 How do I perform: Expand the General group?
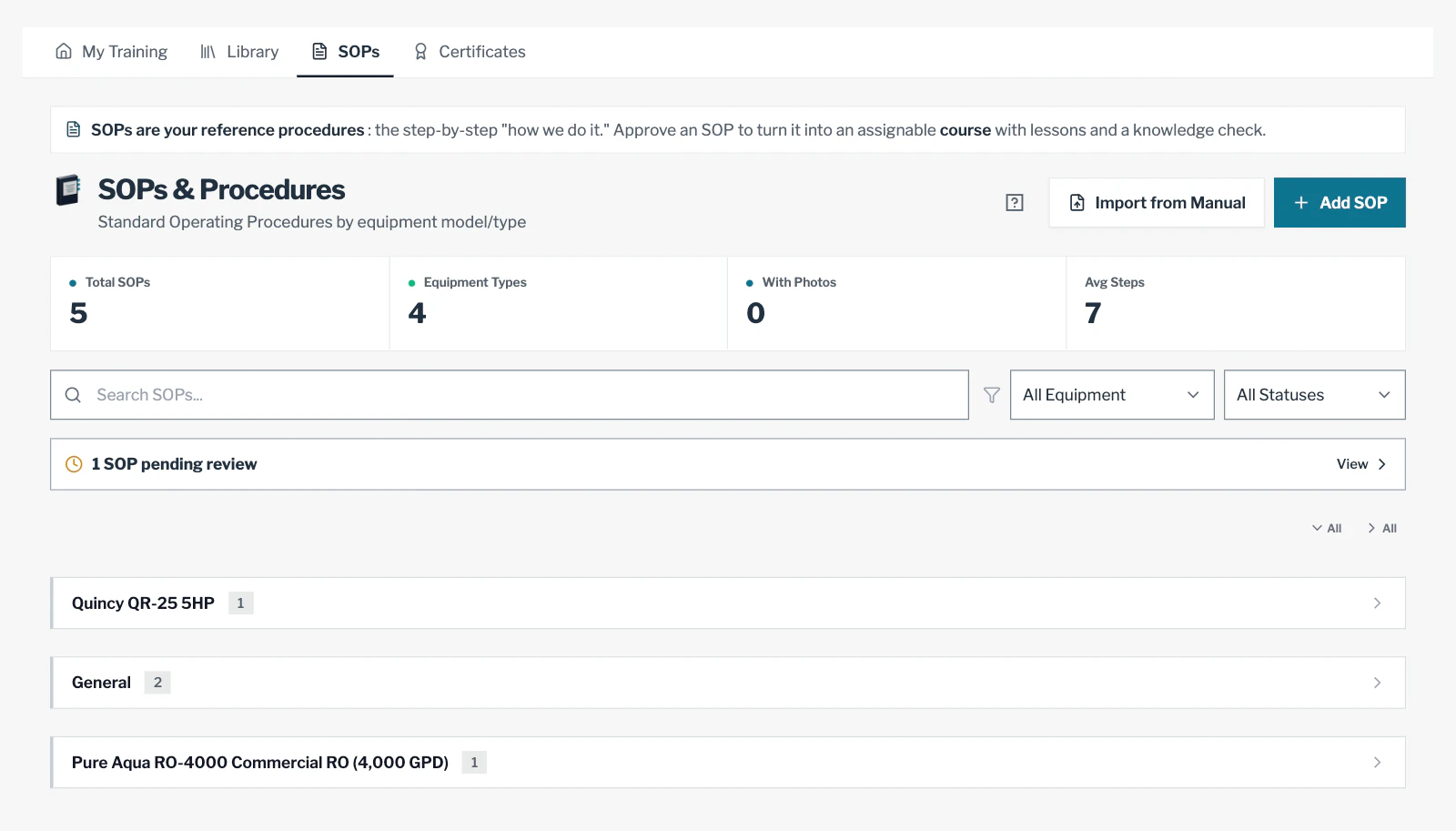pyautogui.click(x=728, y=683)
